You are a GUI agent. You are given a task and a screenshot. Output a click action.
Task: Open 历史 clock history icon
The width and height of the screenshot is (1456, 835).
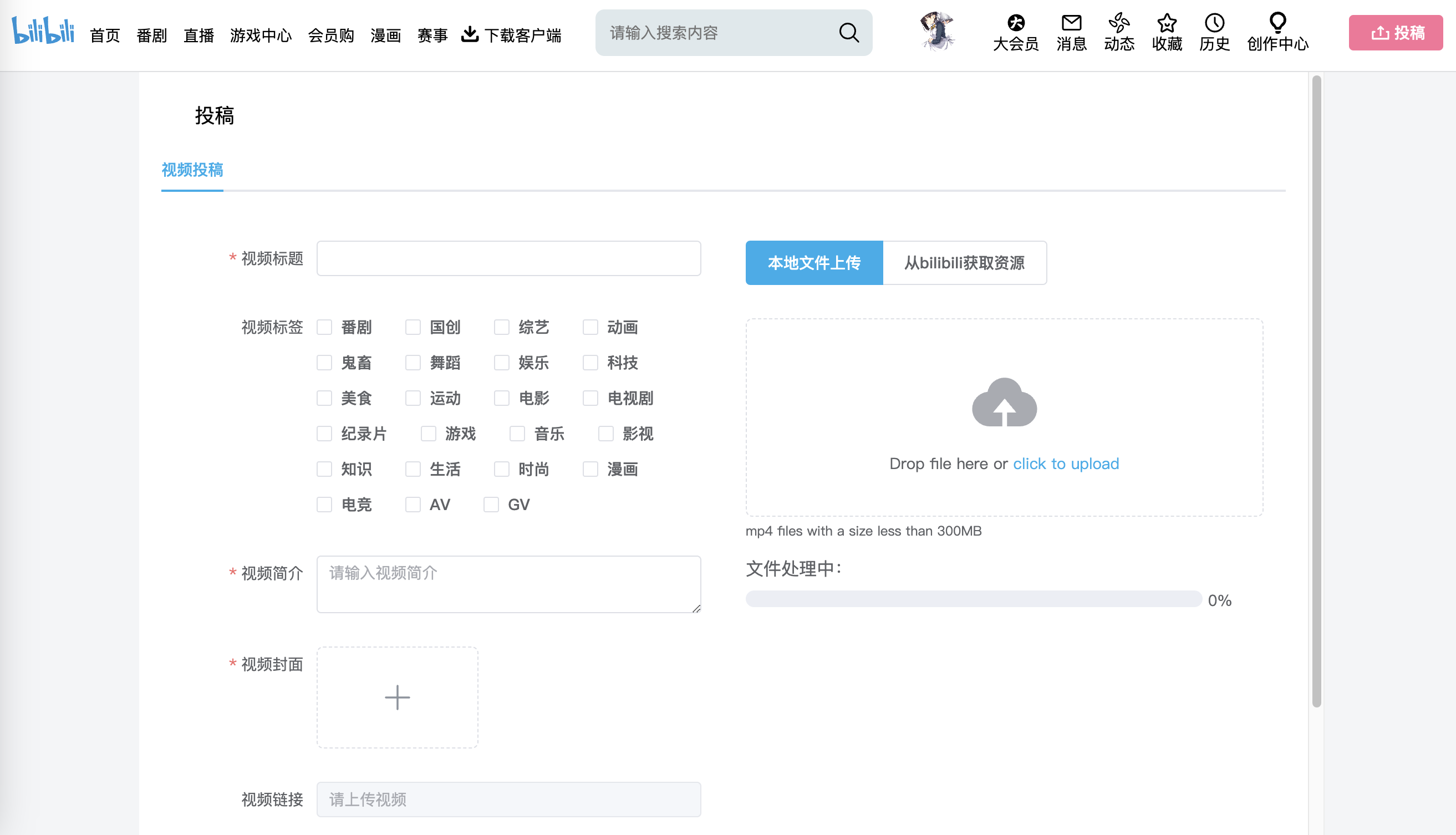tap(1214, 23)
